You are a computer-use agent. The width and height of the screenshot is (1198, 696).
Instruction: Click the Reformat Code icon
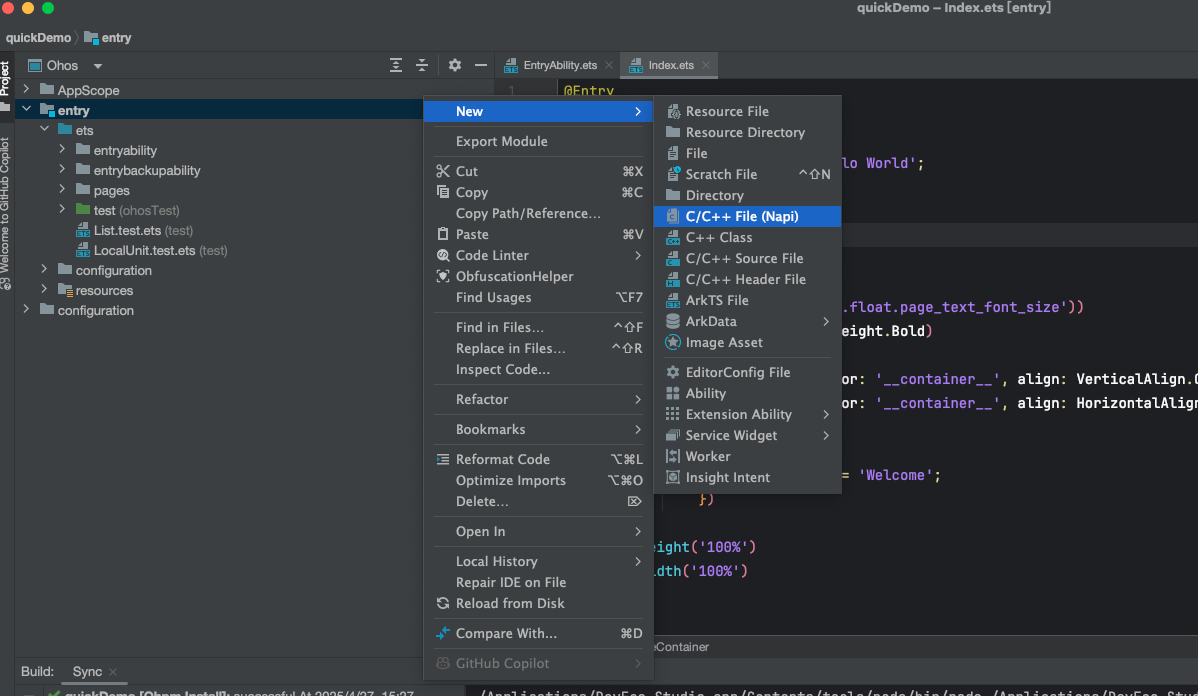(443, 459)
